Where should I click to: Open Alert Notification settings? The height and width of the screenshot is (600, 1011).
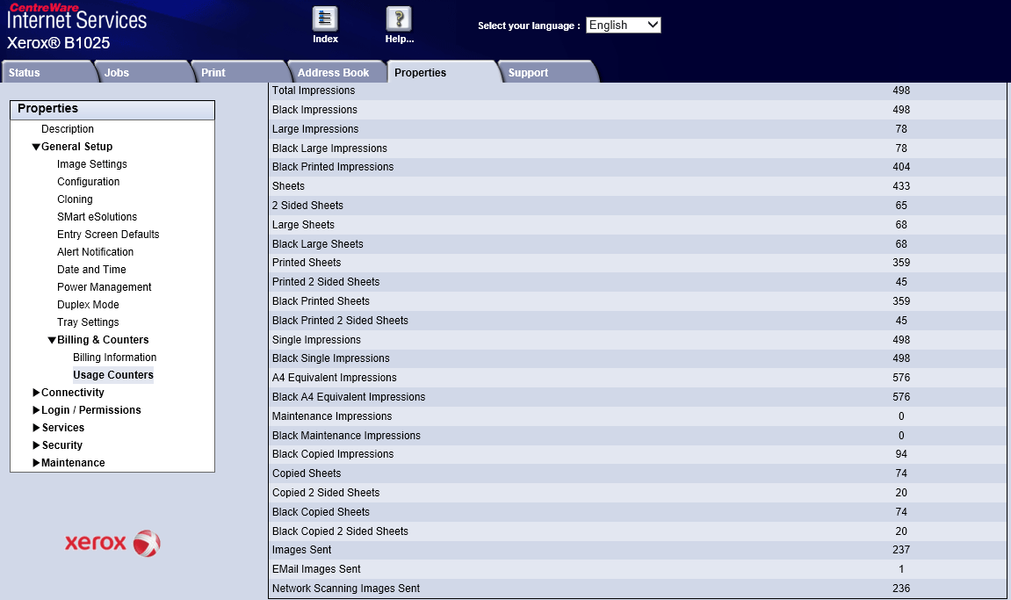pyautogui.click(x=95, y=252)
